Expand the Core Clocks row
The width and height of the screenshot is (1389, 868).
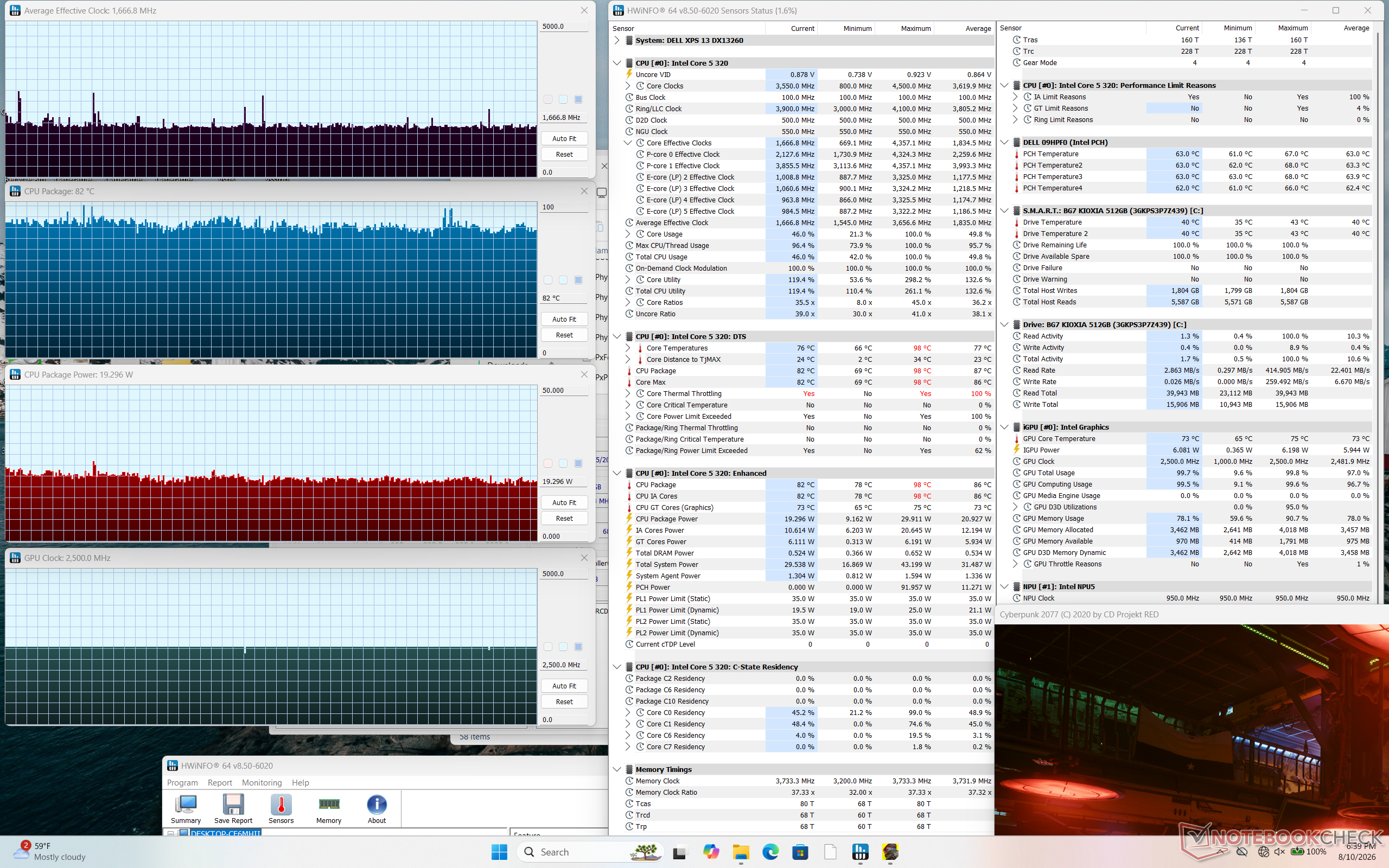[628, 86]
